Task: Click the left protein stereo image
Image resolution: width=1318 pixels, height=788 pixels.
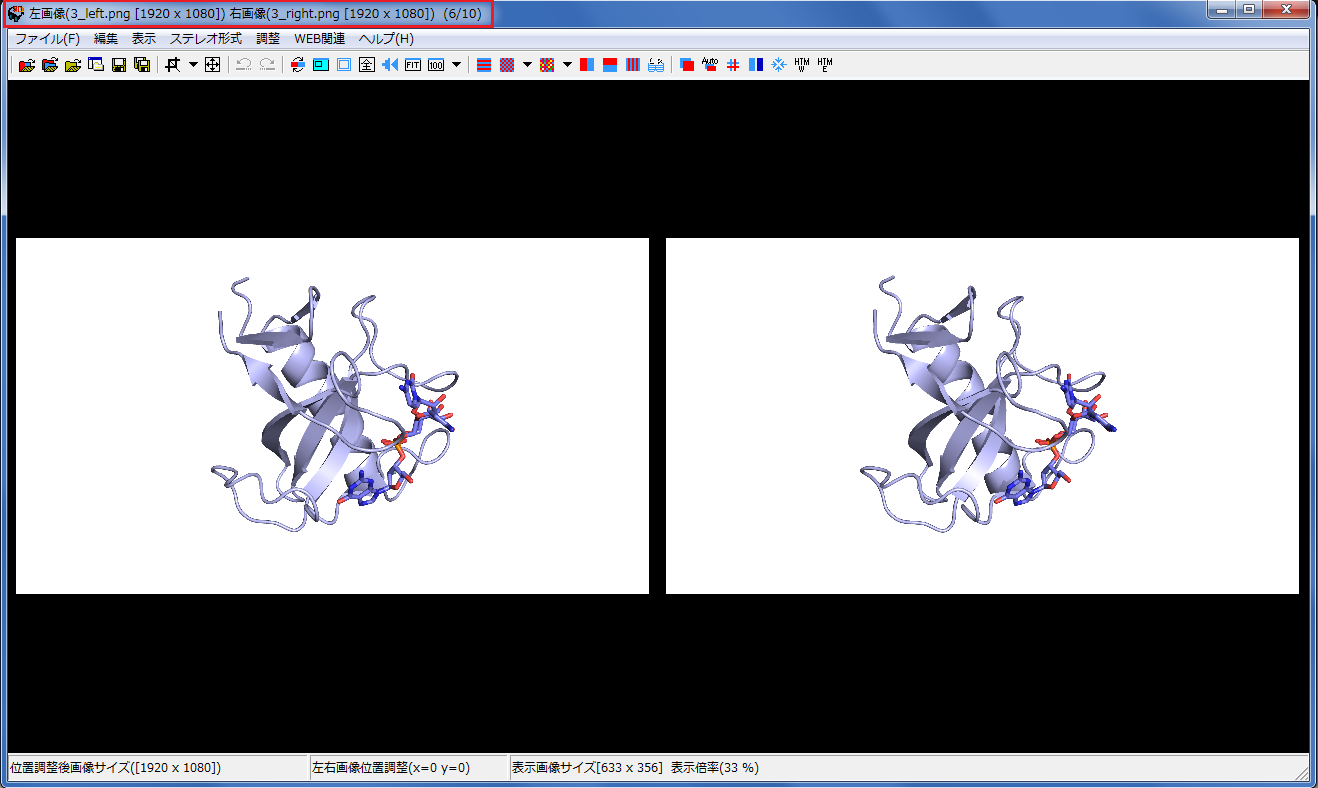Action: click(x=332, y=415)
